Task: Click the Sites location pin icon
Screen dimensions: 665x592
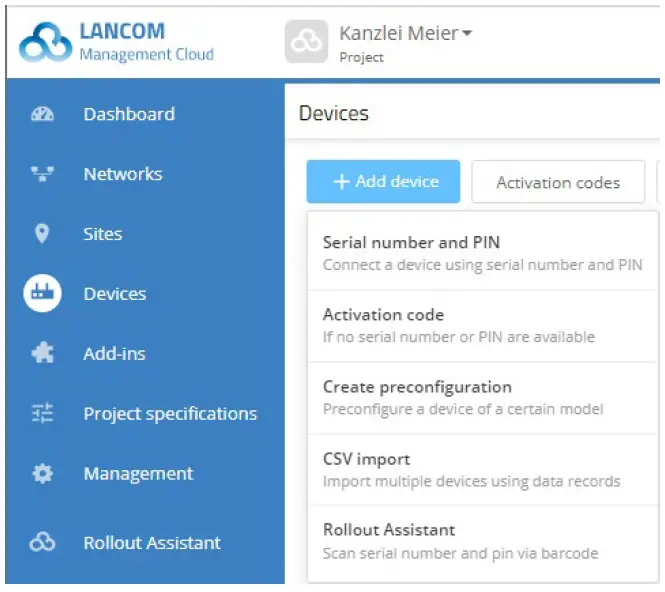Action: tap(42, 234)
